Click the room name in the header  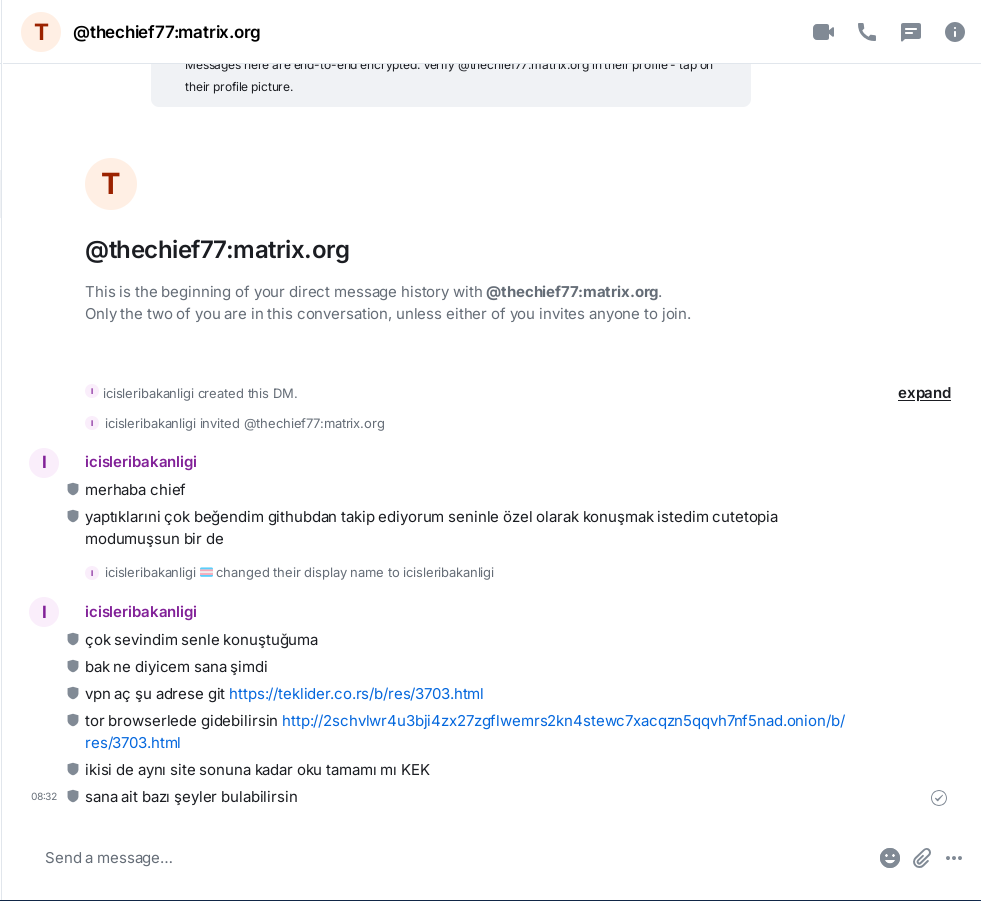166,32
